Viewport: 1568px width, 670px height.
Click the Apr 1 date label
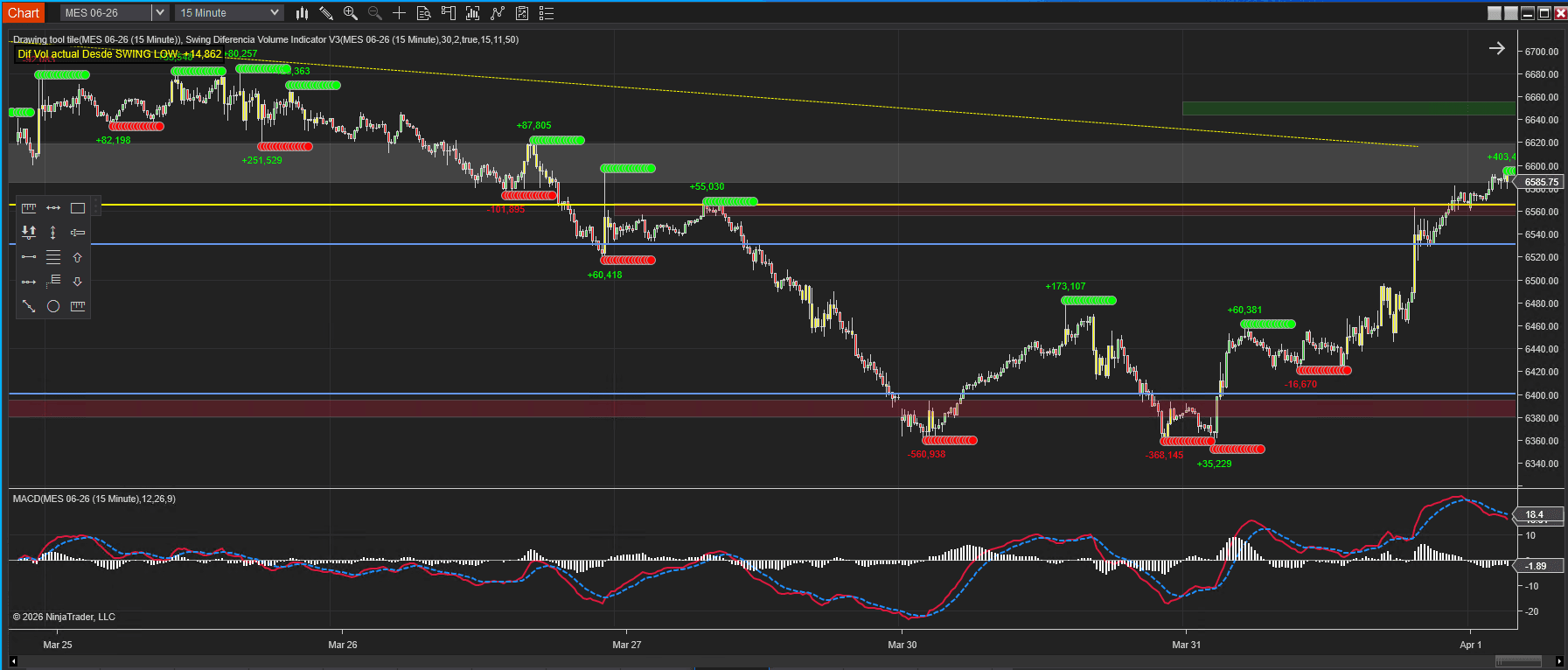click(x=1471, y=645)
